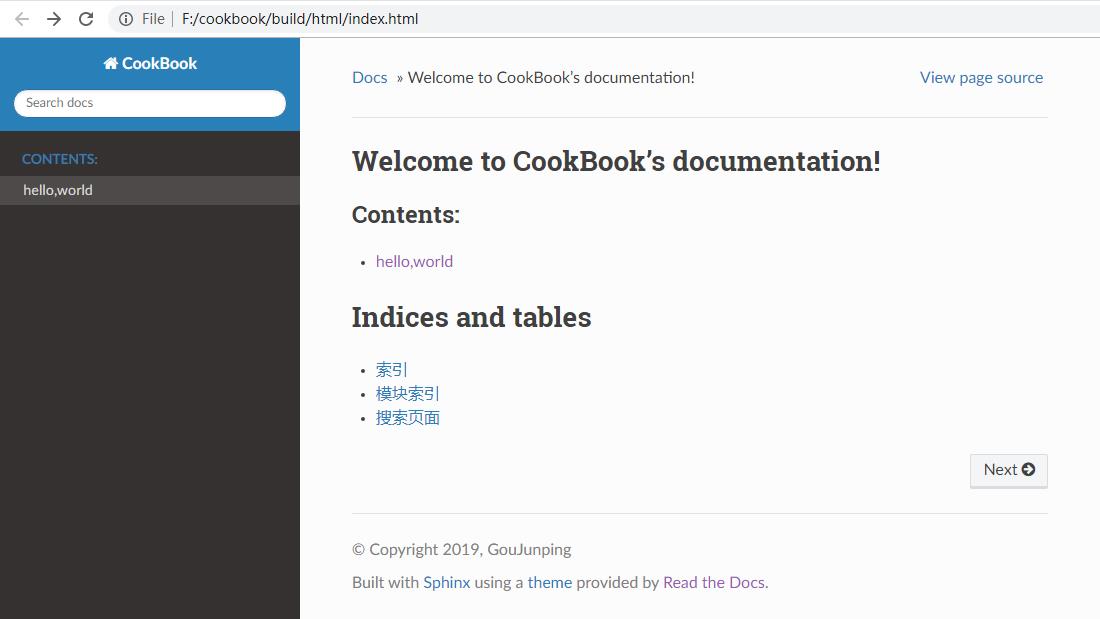Viewport: 1100px width, 619px height.
Task: Open the Sphinx link in footer
Action: click(x=447, y=583)
